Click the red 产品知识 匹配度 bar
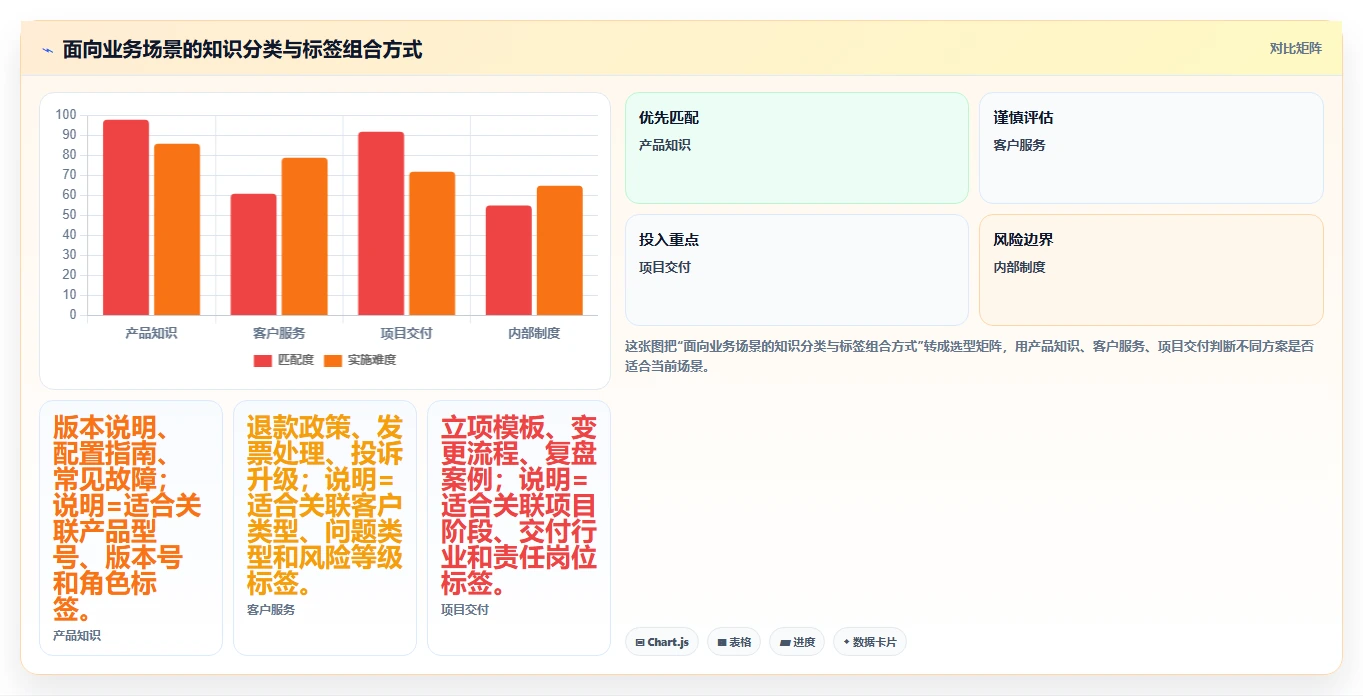 click(126, 218)
